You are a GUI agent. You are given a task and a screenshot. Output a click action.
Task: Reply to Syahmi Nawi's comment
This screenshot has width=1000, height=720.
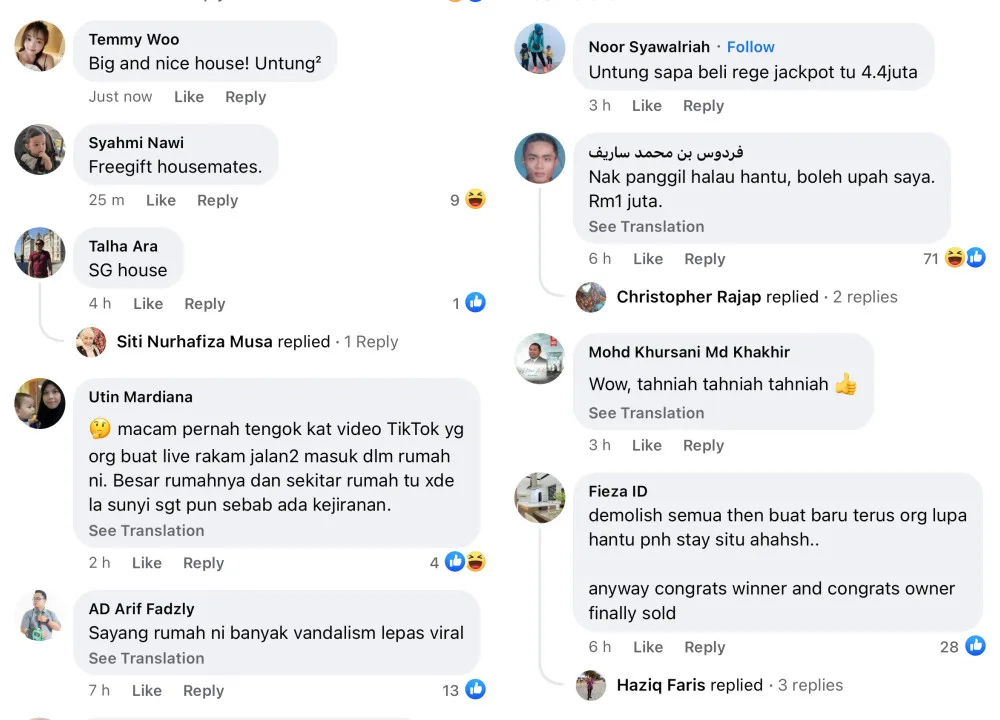click(x=217, y=200)
